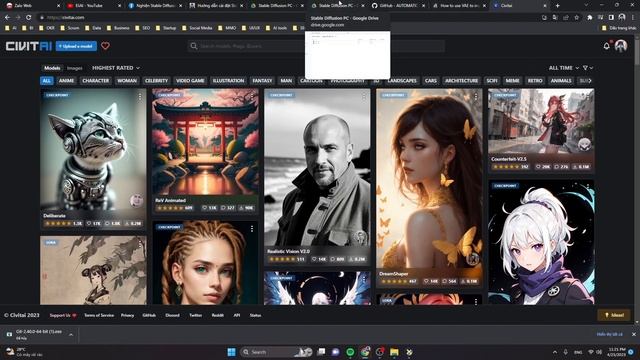Click the Civitai logo
The image size is (640, 360).
pyautogui.click(x=29, y=46)
